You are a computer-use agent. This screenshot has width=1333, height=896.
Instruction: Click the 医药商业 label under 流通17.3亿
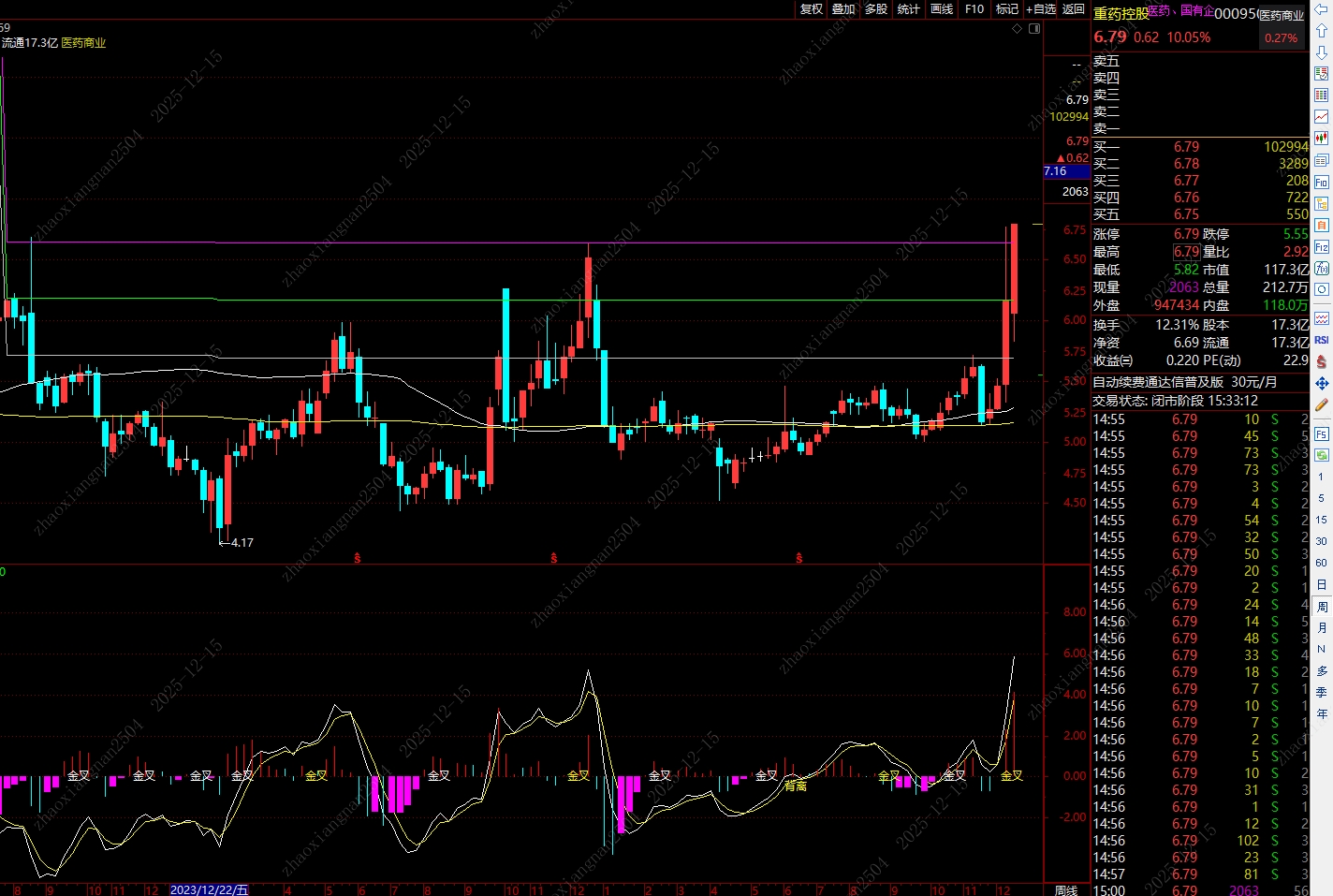pyautogui.click(x=84, y=43)
